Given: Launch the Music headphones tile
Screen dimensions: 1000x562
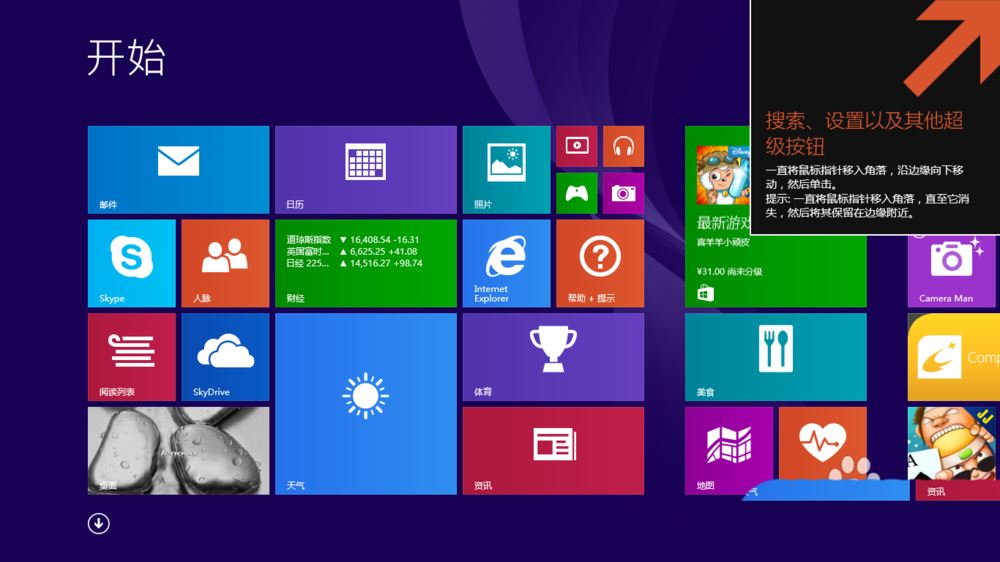Looking at the screenshot, I should [x=623, y=146].
